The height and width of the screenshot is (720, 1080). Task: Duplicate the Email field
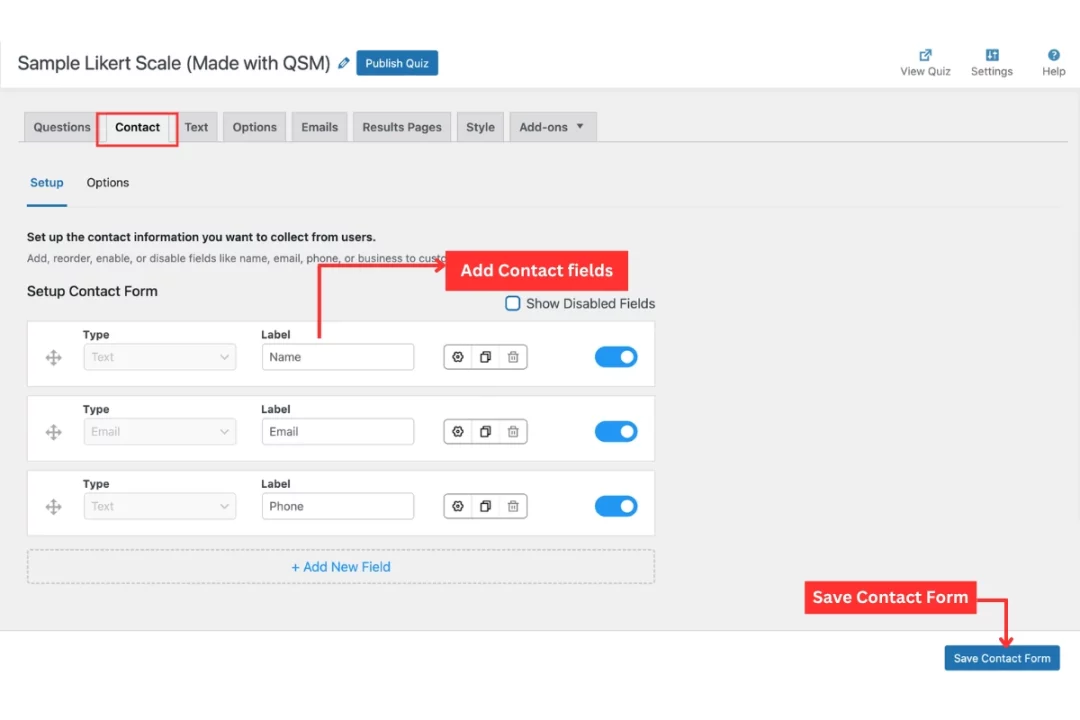click(485, 431)
